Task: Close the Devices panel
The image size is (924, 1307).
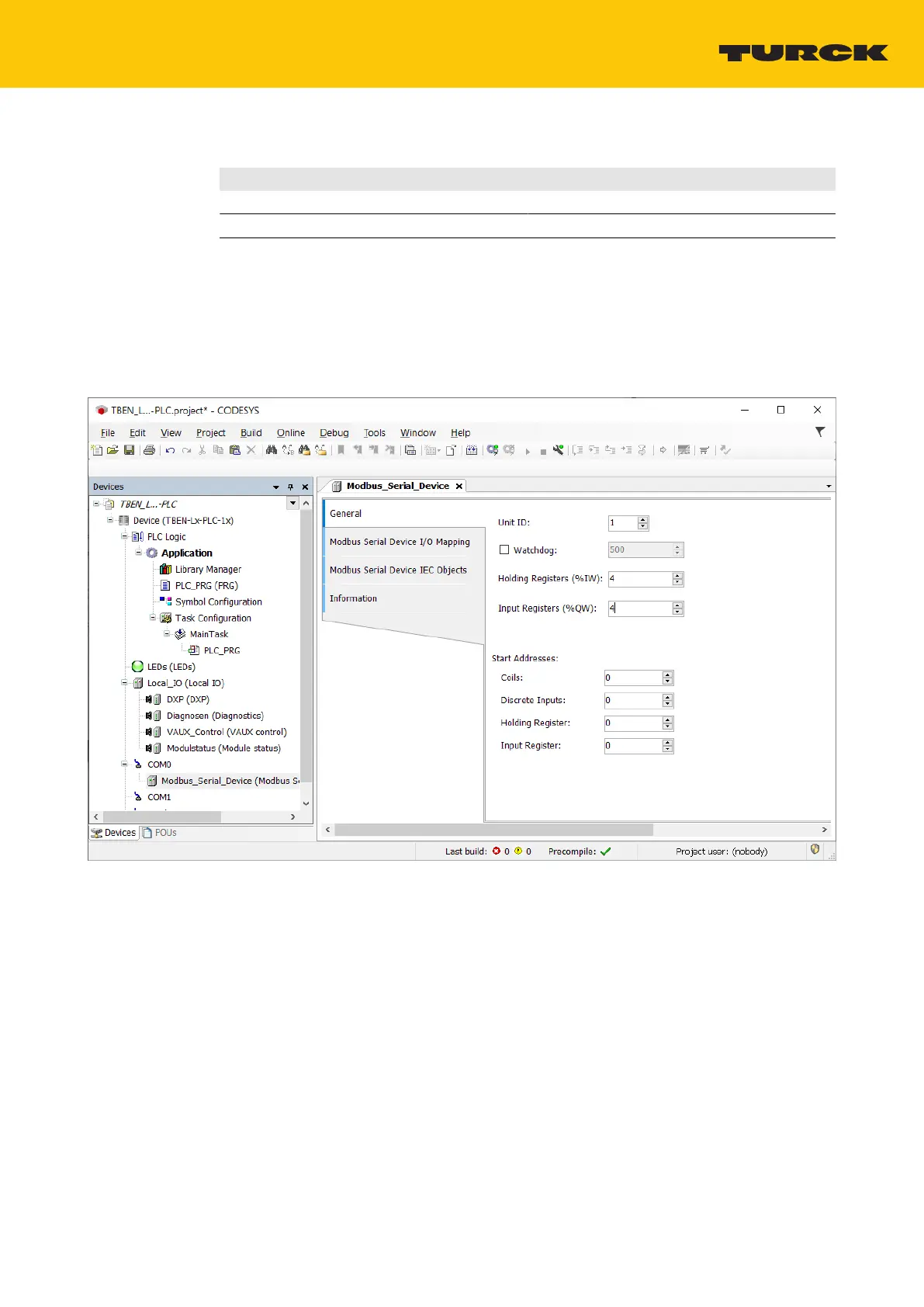Action: 305,487
